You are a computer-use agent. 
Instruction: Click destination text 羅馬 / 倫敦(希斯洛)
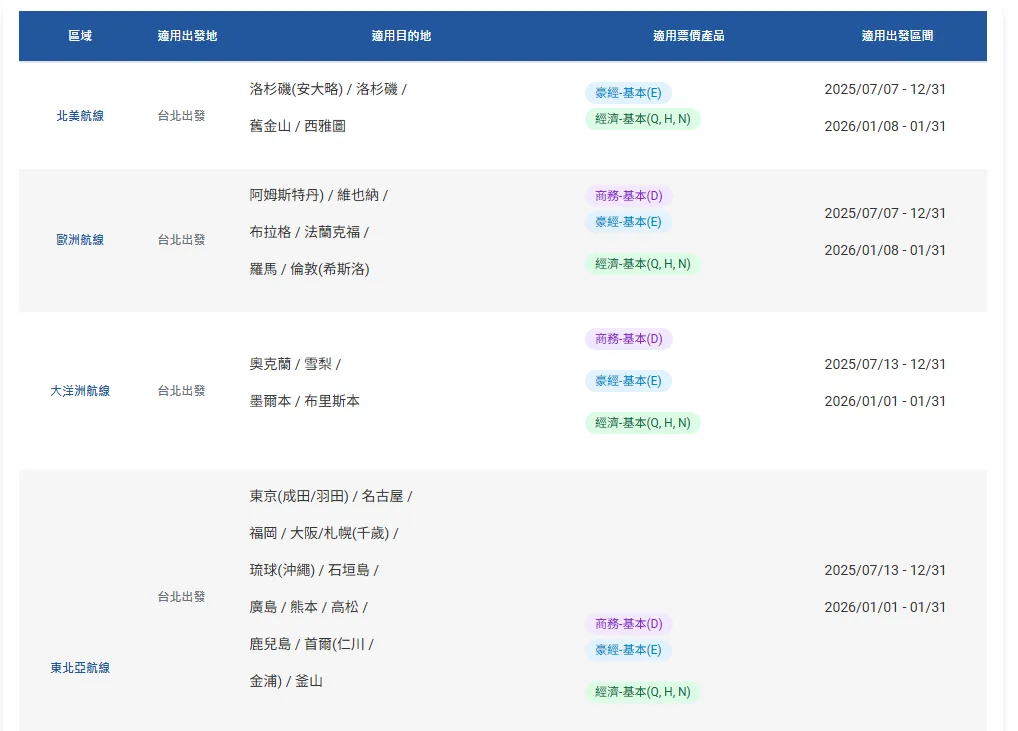coord(310,269)
